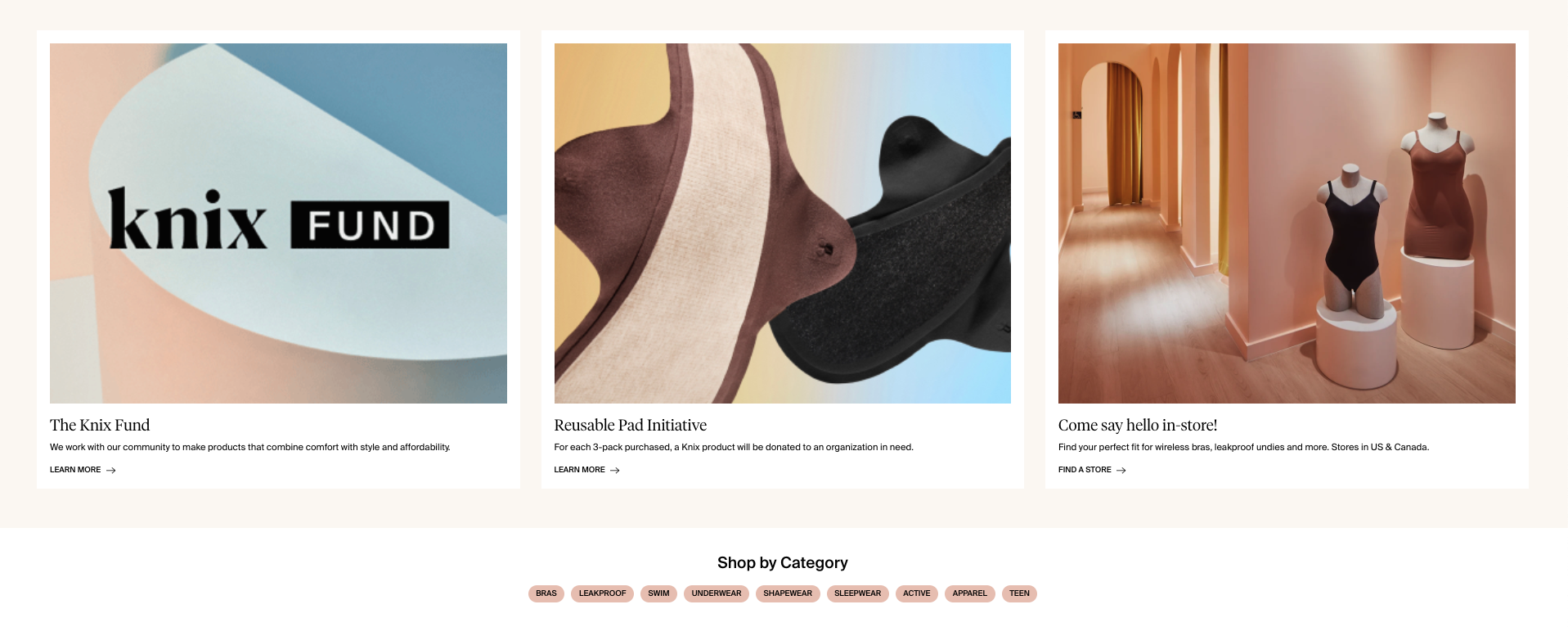1568x627 pixels.
Task: Choose the Underwear category
Action: [x=717, y=593]
